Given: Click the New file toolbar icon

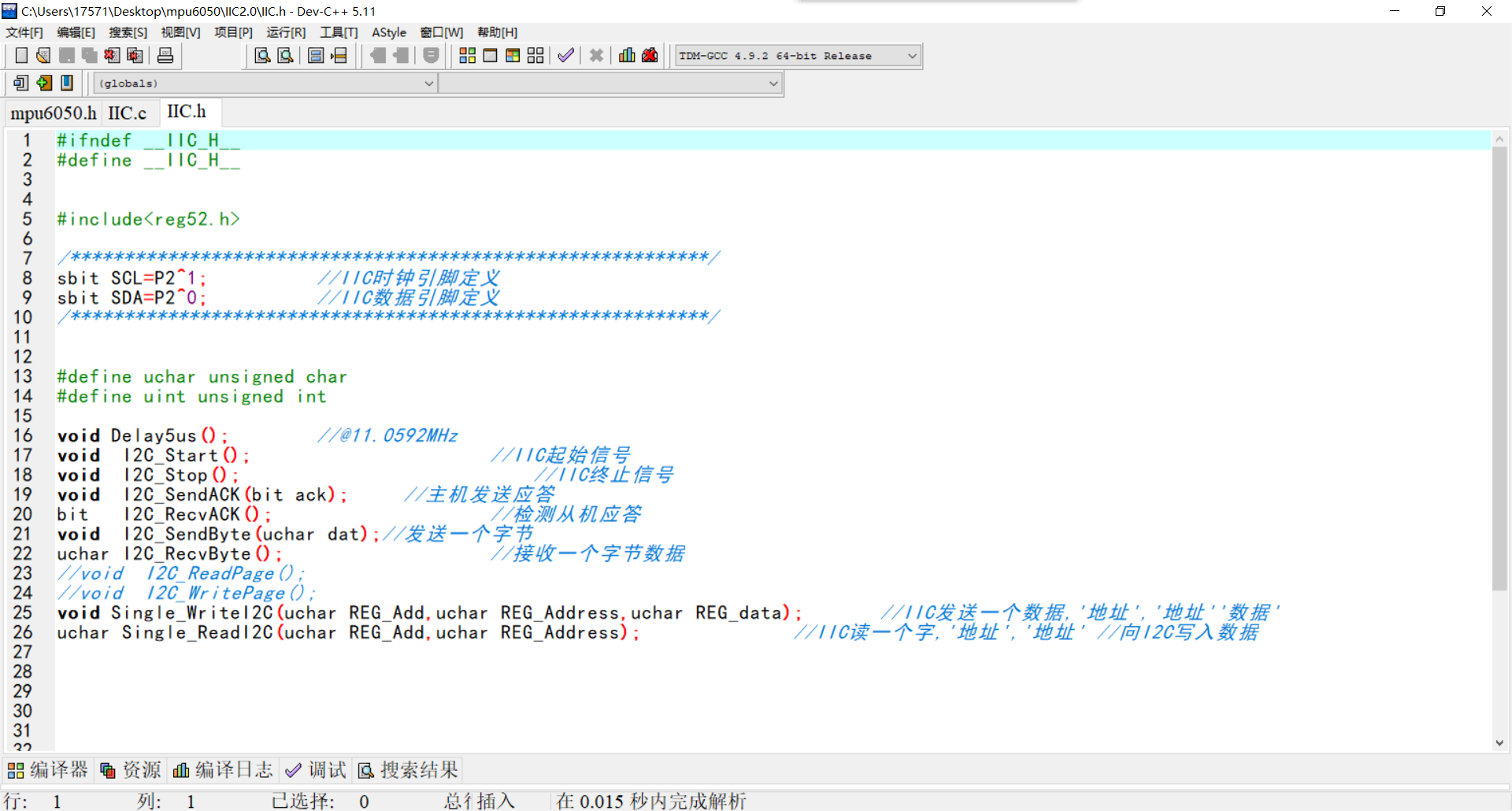Looking at the screenshot, I should tap(21, 56).
